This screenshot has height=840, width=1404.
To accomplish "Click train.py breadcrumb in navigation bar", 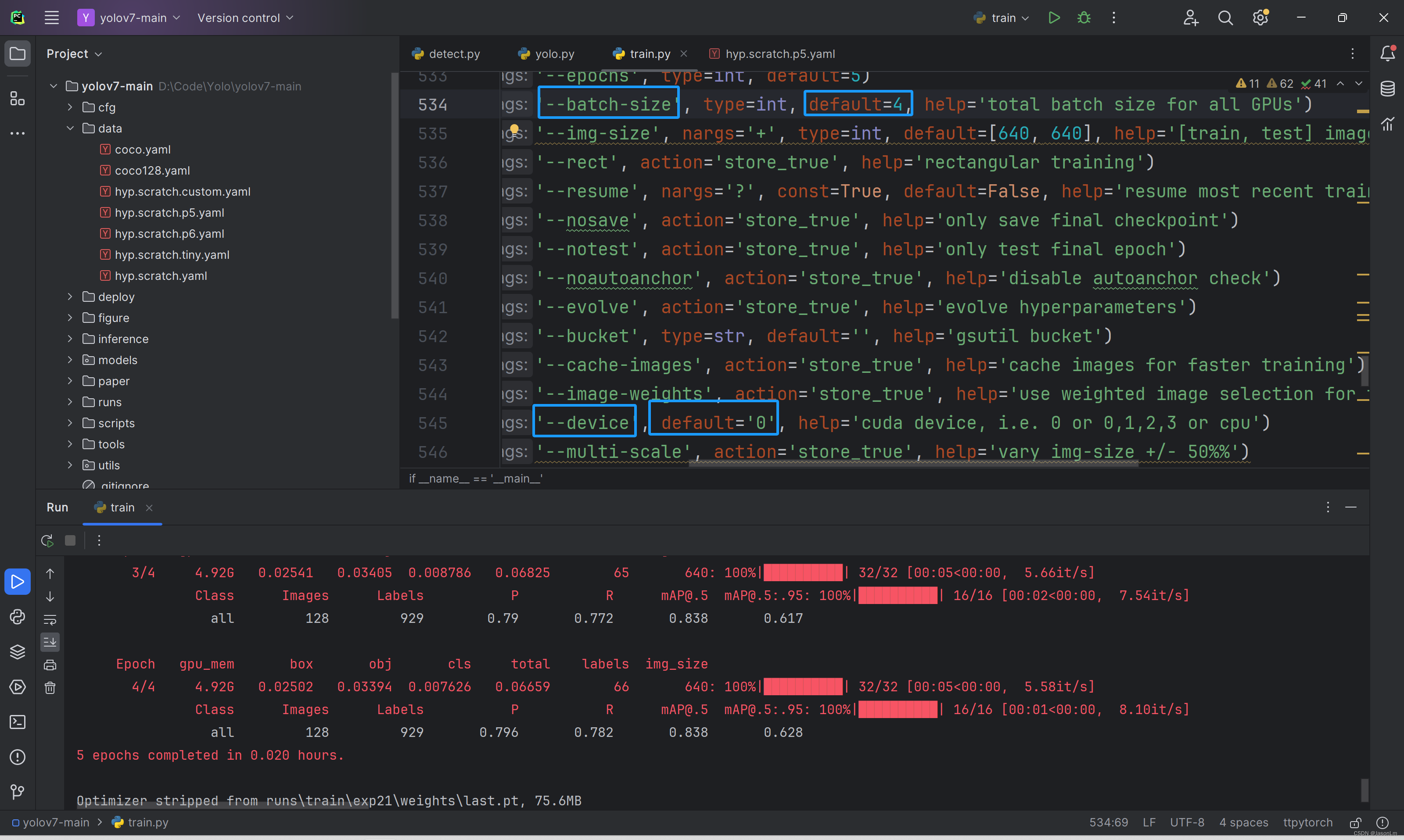I will tap(140, 822).
